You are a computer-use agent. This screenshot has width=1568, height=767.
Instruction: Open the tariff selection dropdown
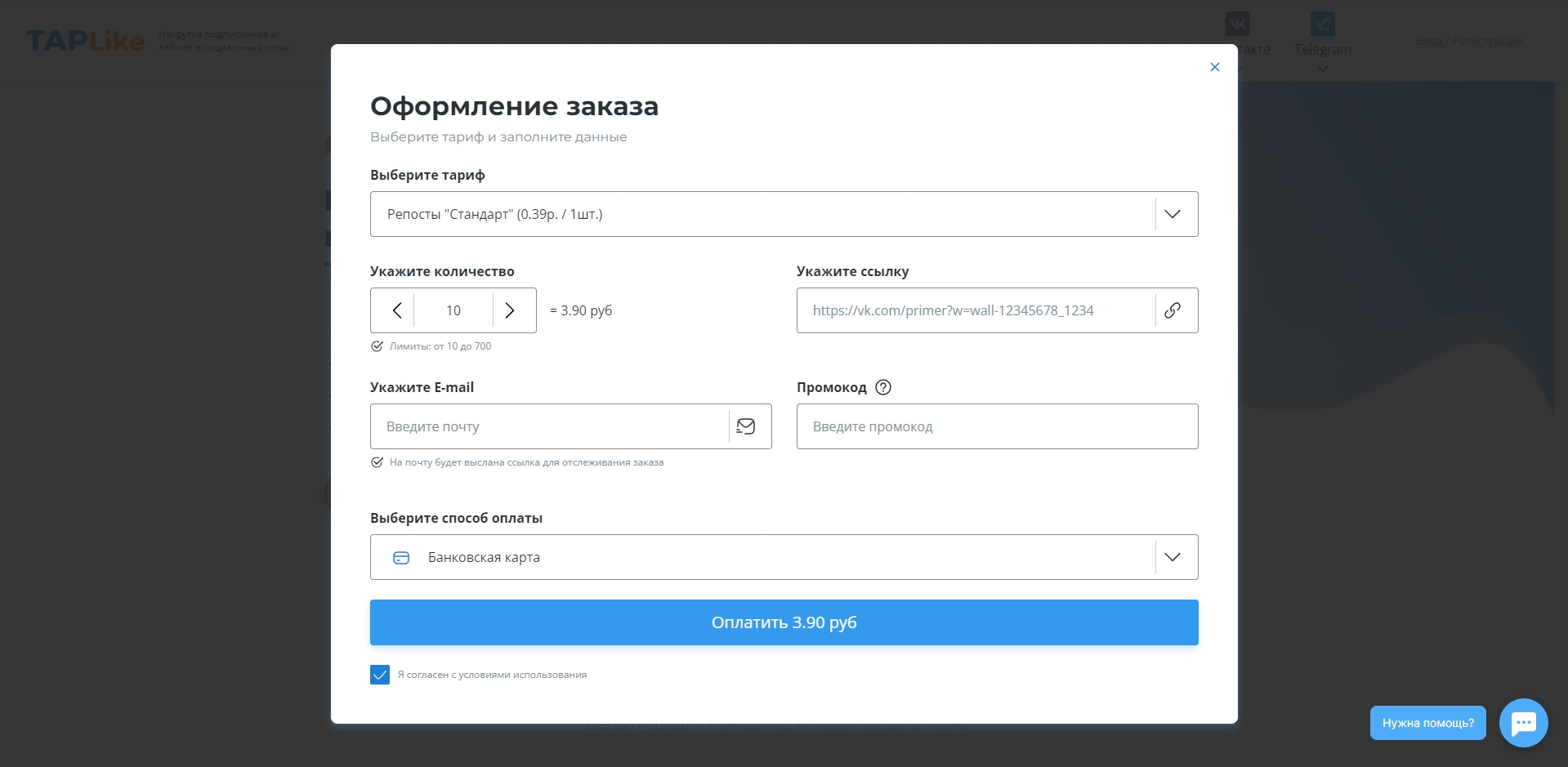click(784, 214)
